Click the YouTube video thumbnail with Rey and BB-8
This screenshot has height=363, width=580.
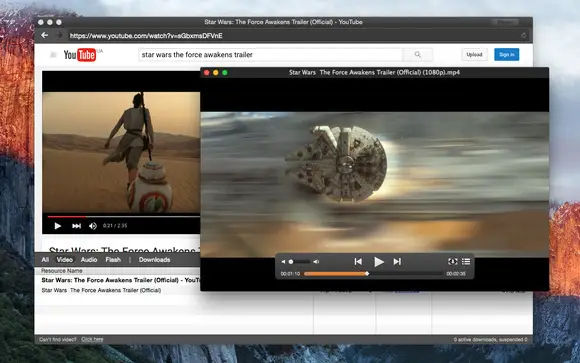pos(121,152)
